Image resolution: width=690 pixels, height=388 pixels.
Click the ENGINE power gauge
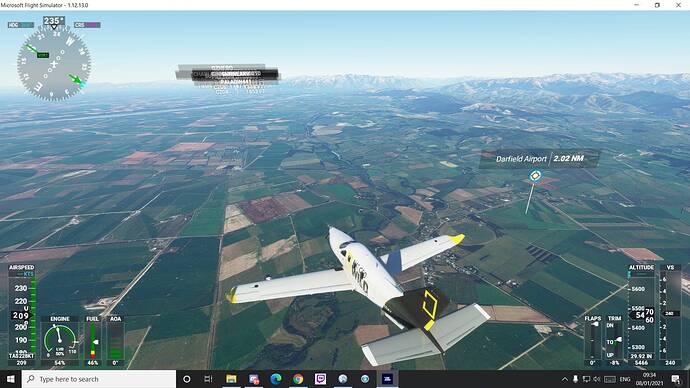point(60,340)
